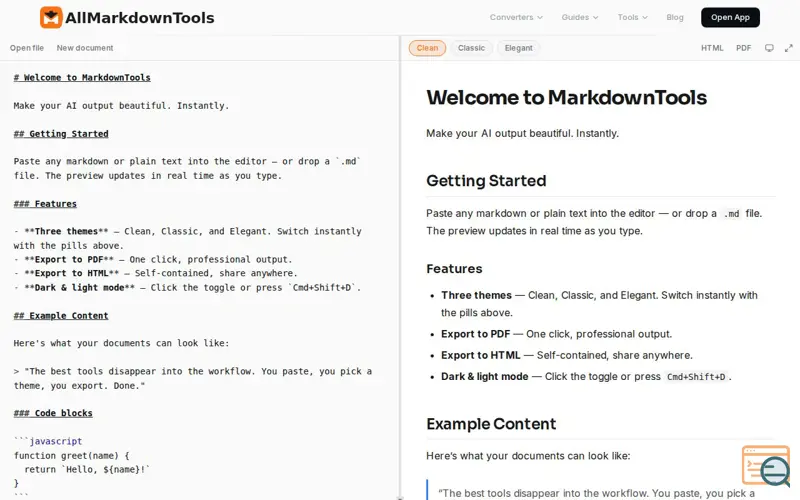
Task: Click 'Make your AI output beautiful' editor line
Action: pos(121,106)
